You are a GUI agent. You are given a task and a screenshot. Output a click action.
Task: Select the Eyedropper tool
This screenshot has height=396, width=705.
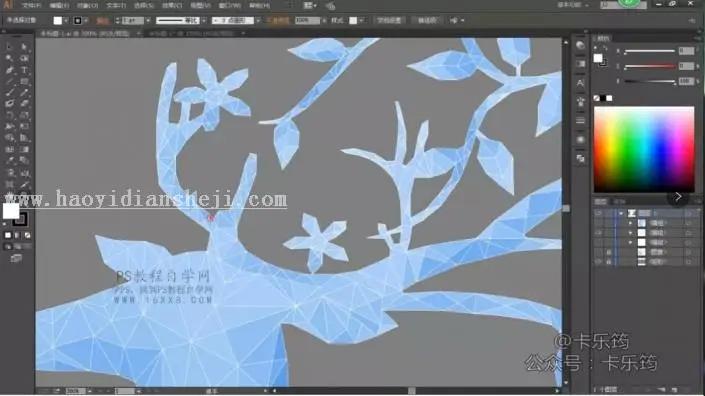pyautogui.click(x=9, y=160)
